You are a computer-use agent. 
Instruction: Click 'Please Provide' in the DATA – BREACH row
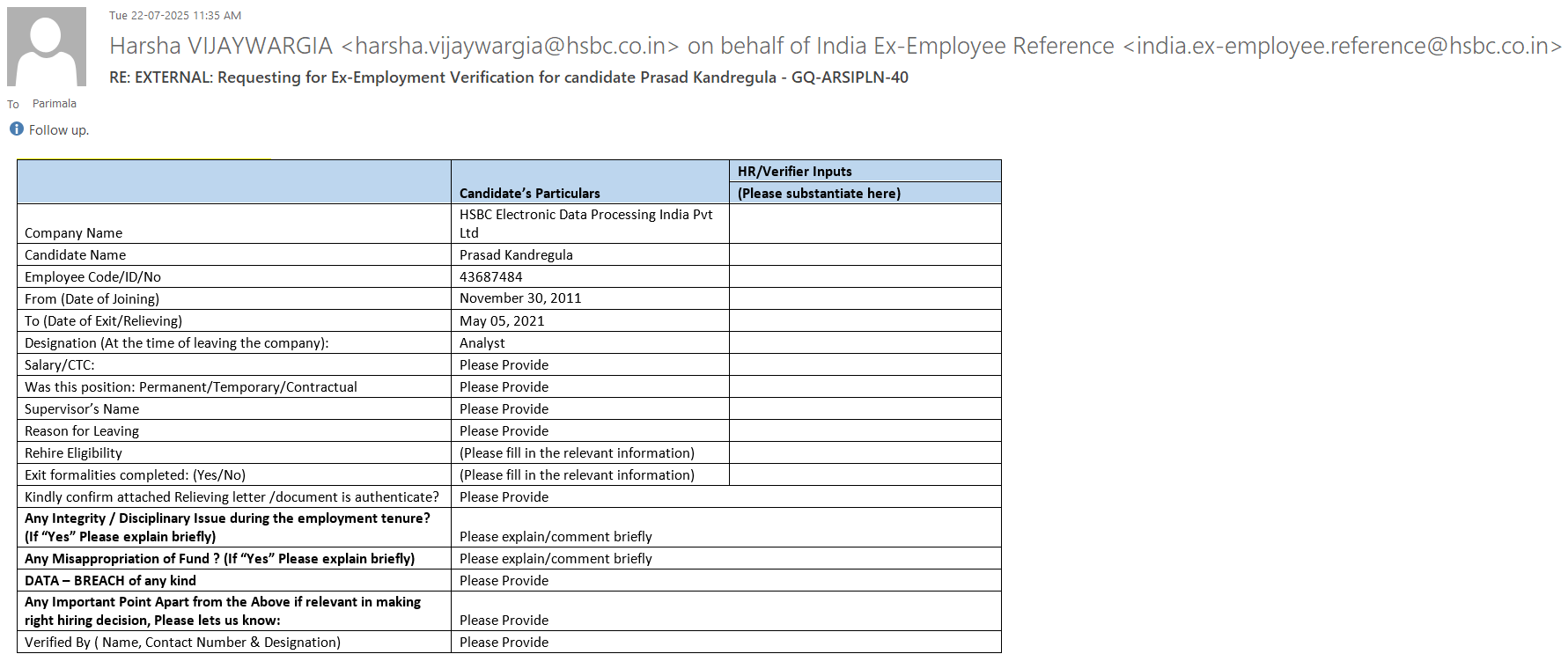[504, 581]
